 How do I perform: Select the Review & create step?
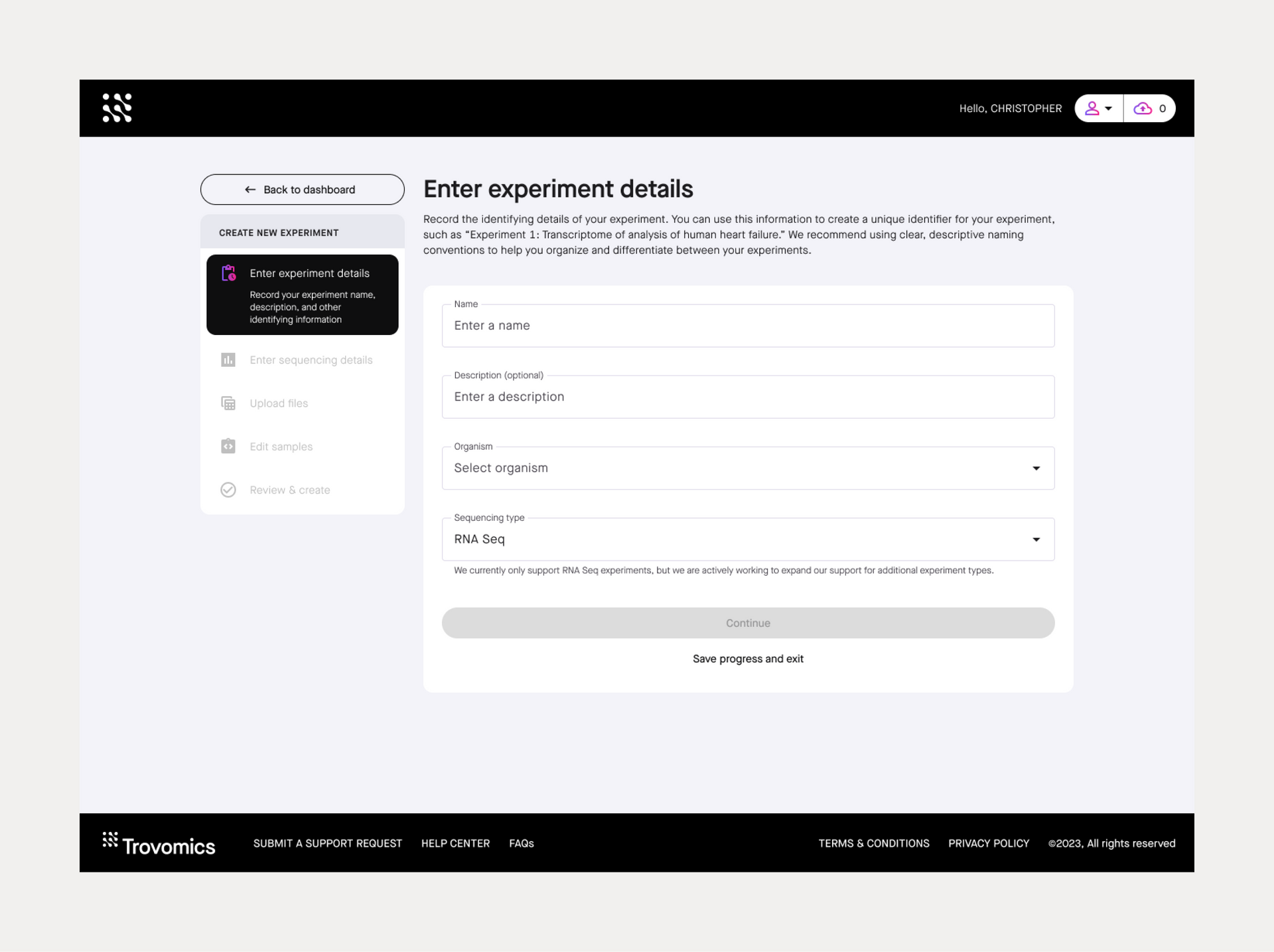point(303,490)
